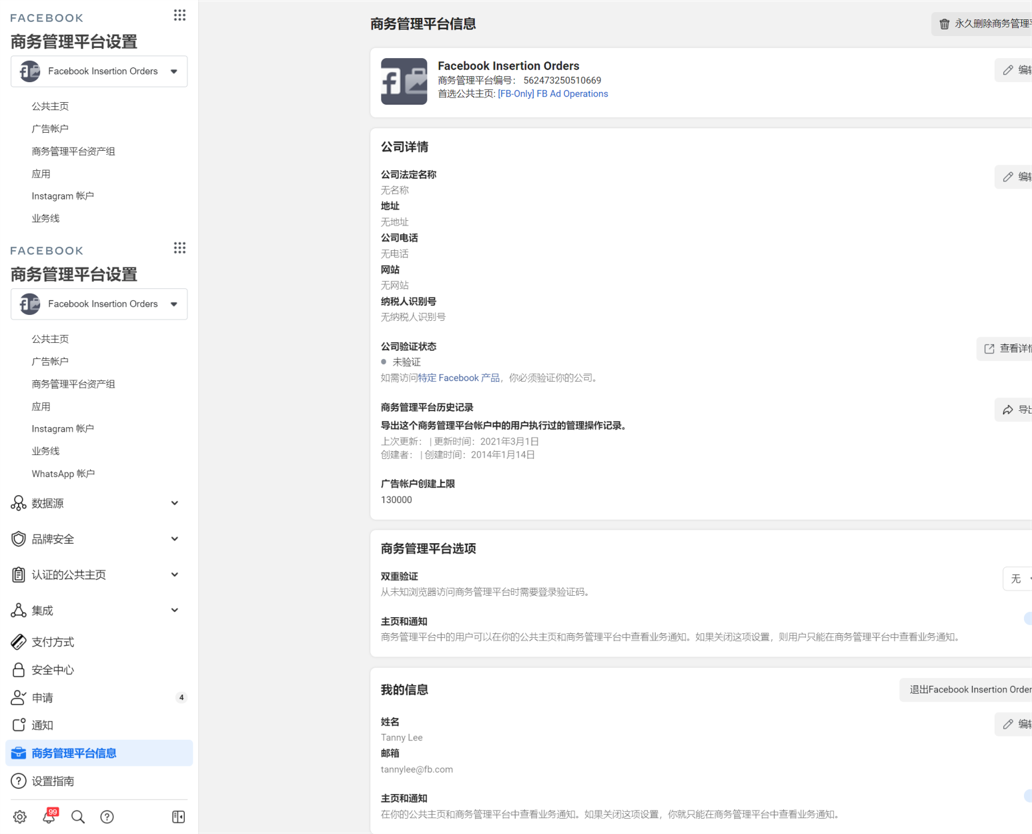The image size is (1032, 834).
Task: Click the 支付方式 payment icon
Action: click(x=18, y=642)
